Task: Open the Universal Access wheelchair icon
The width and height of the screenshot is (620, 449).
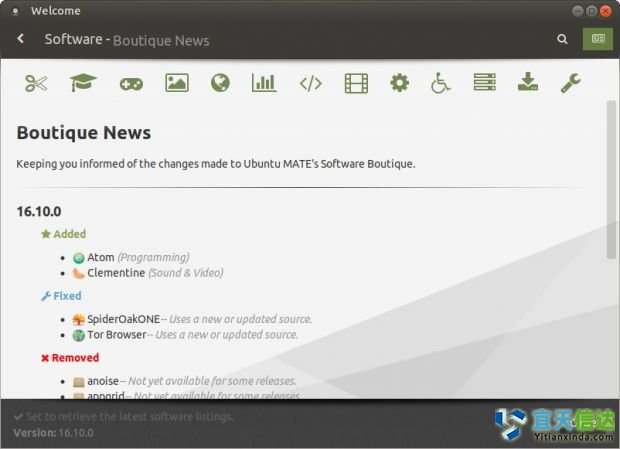Action: tap(441, 84)
